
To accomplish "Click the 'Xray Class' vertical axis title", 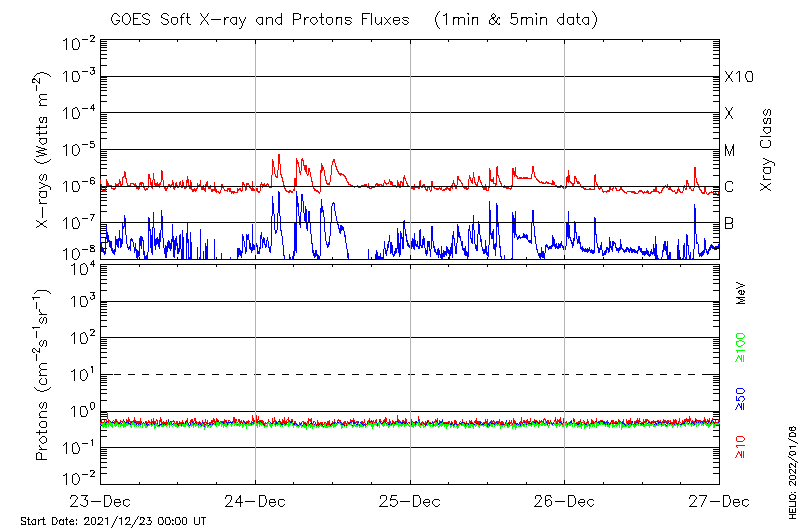I will click(x=767, y=150).
